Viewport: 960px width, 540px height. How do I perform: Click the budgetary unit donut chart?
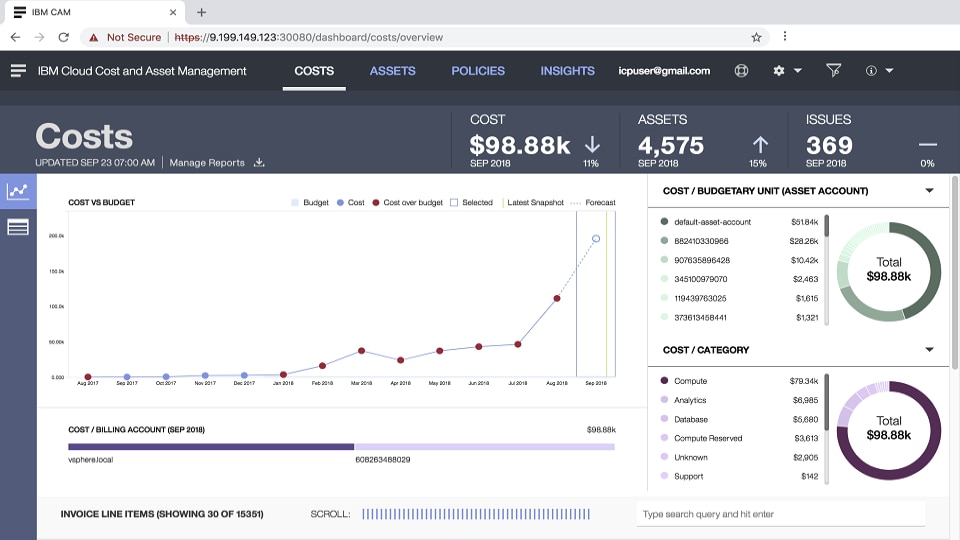888,271
